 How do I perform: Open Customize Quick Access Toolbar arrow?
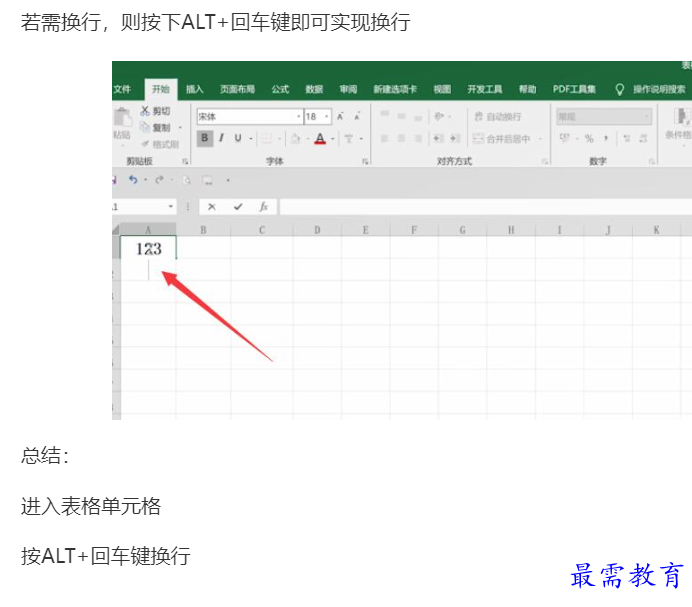pos(228,180)
